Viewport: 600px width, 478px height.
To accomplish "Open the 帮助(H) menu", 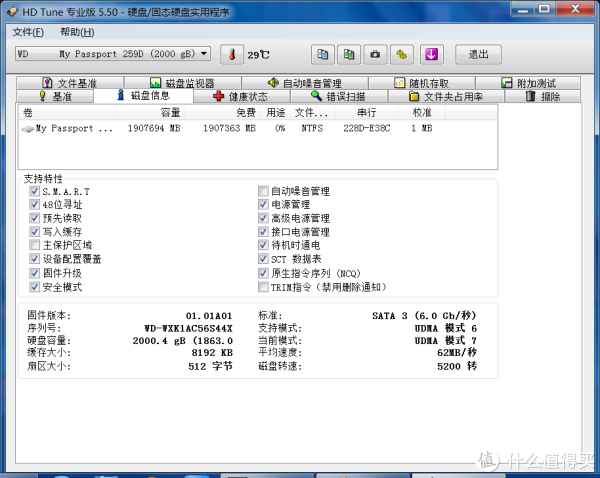I will (x=77, y=32).
